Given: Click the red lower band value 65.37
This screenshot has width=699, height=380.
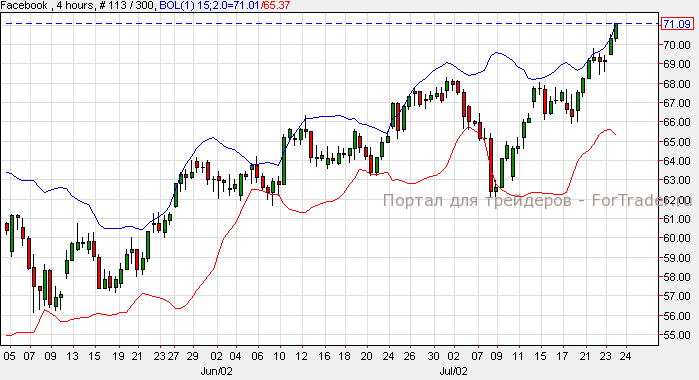Looking at the screenshot, I should click(276, 5).
